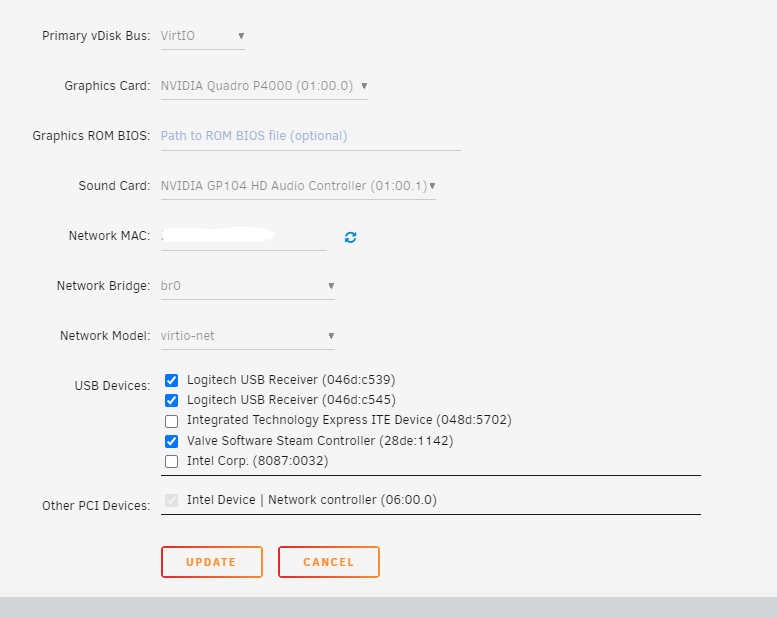Uncheck Valve Software Steam Controller
Image resolution: width=777 pixels, height=618 pixels.
pos(171,441)
